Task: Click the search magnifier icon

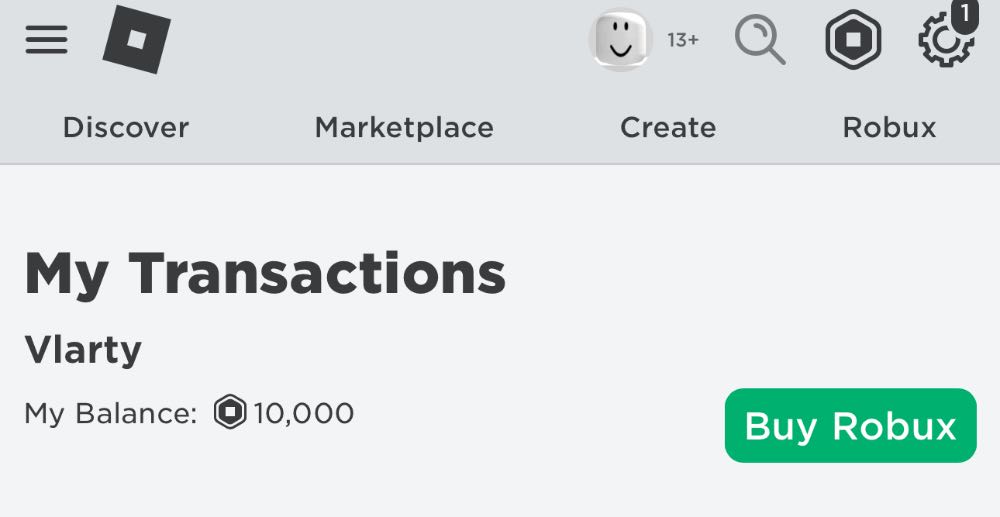Action: 760,41
